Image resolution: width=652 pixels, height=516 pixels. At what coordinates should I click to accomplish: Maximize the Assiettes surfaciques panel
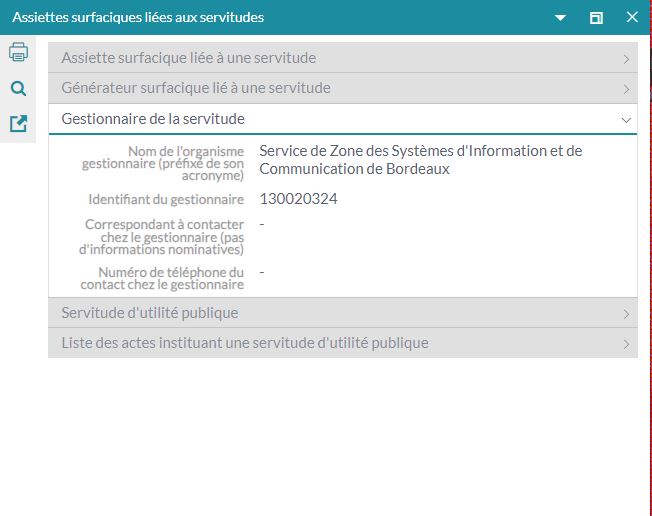(x=596, y=18)
